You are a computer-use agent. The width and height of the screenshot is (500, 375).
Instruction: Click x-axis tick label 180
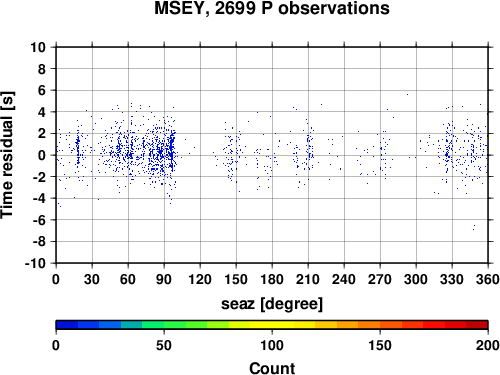click(x=272, y=279)
